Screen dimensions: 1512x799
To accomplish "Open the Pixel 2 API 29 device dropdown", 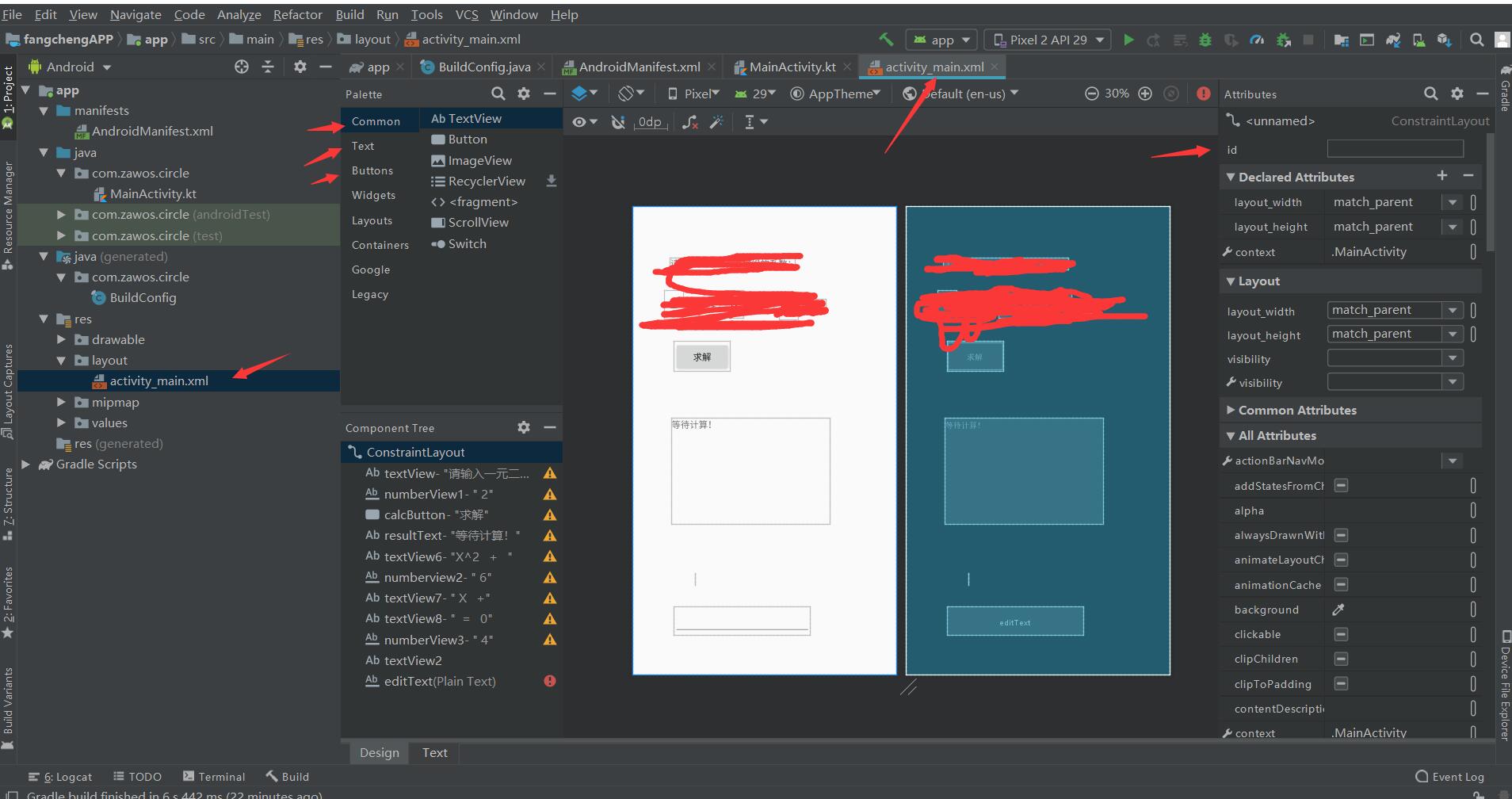I will (x=1047, y=39).
